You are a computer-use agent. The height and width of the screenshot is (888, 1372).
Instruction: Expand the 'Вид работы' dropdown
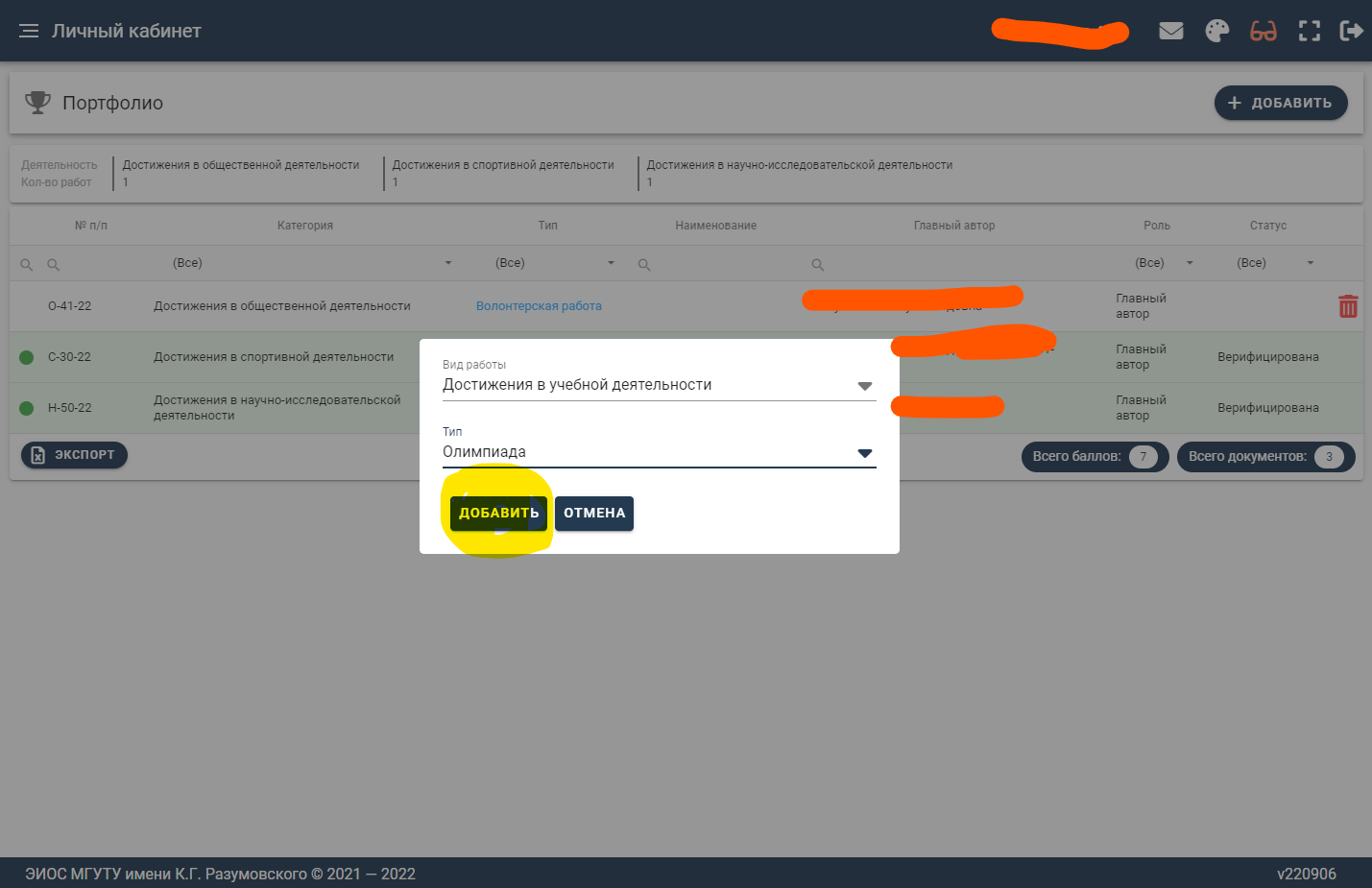[864, 386]
